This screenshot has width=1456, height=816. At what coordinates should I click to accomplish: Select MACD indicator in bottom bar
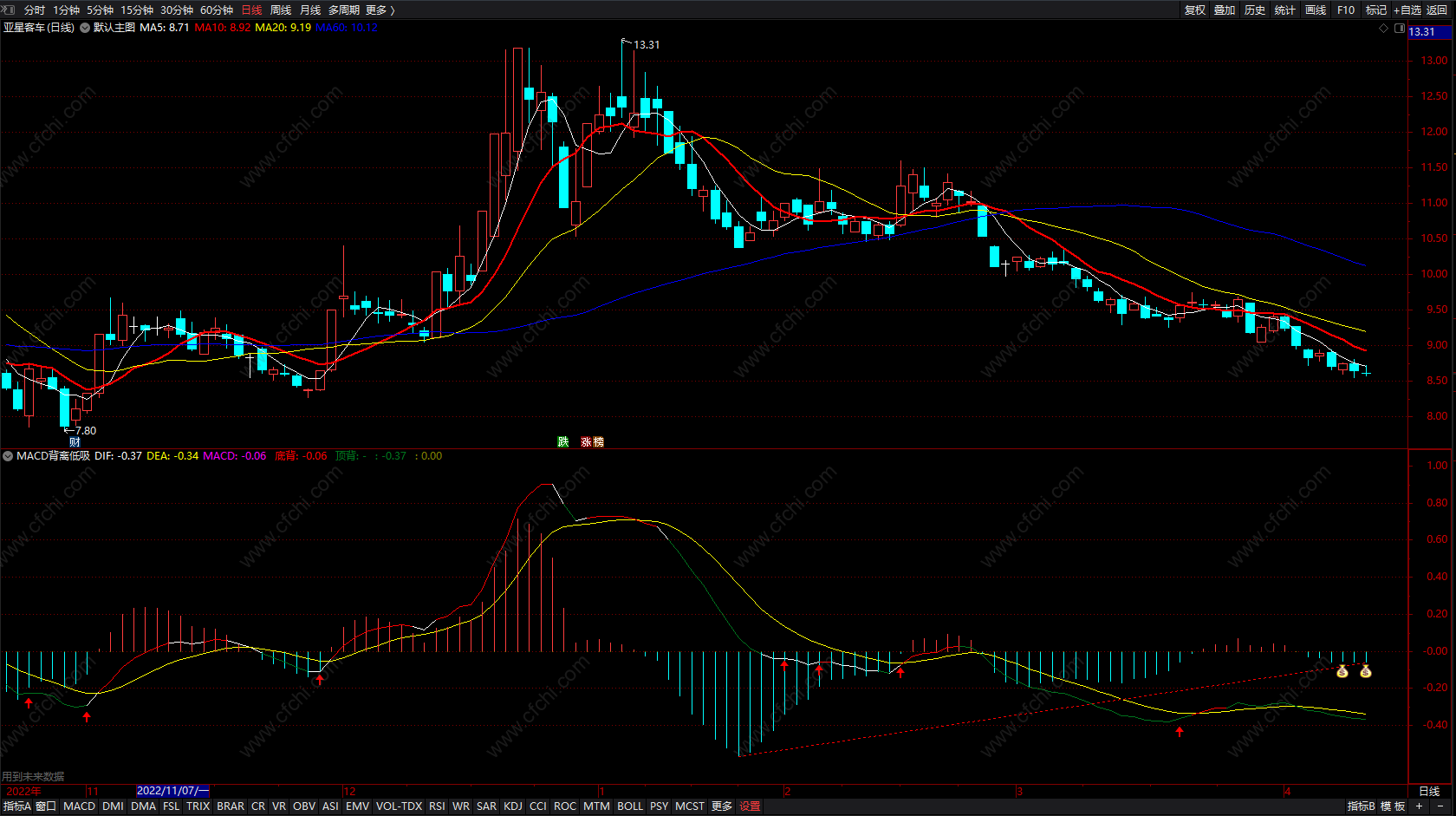point(80,806)
